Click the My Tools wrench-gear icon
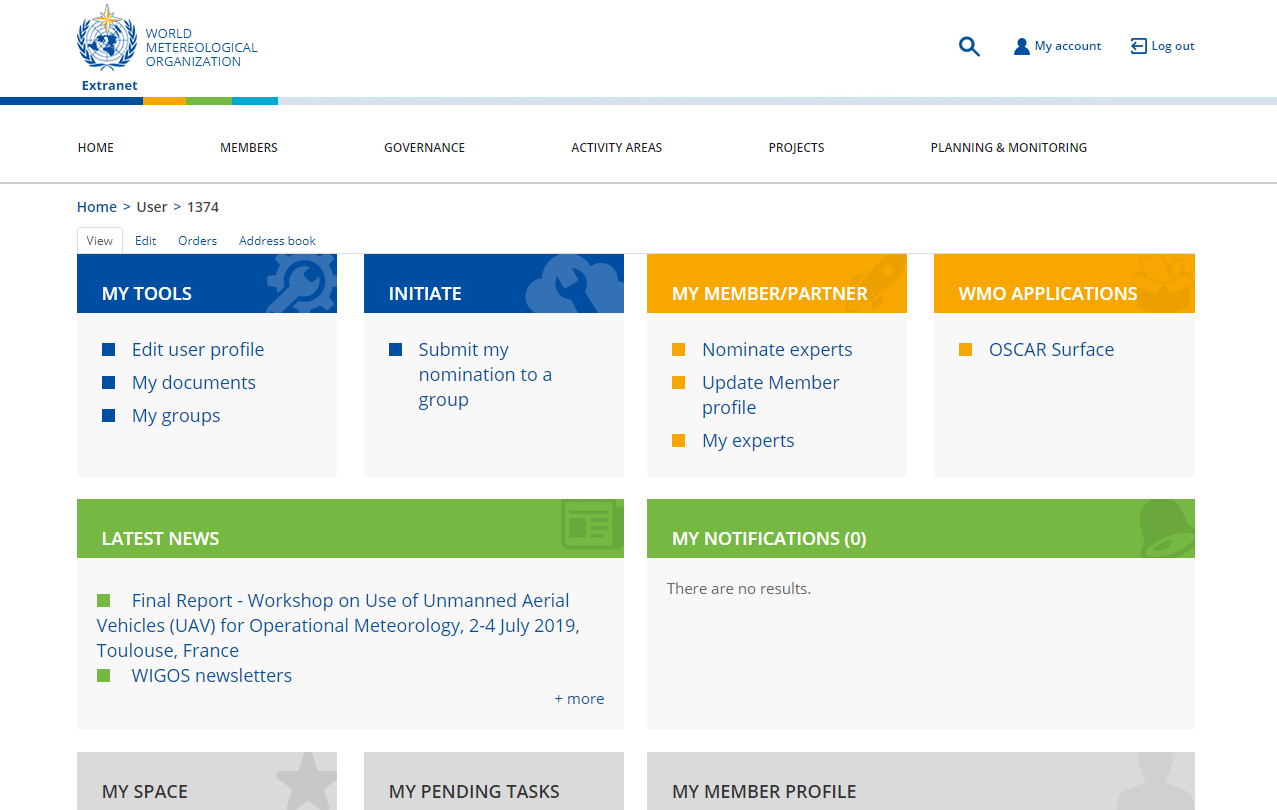 click(x=300, y=283)
